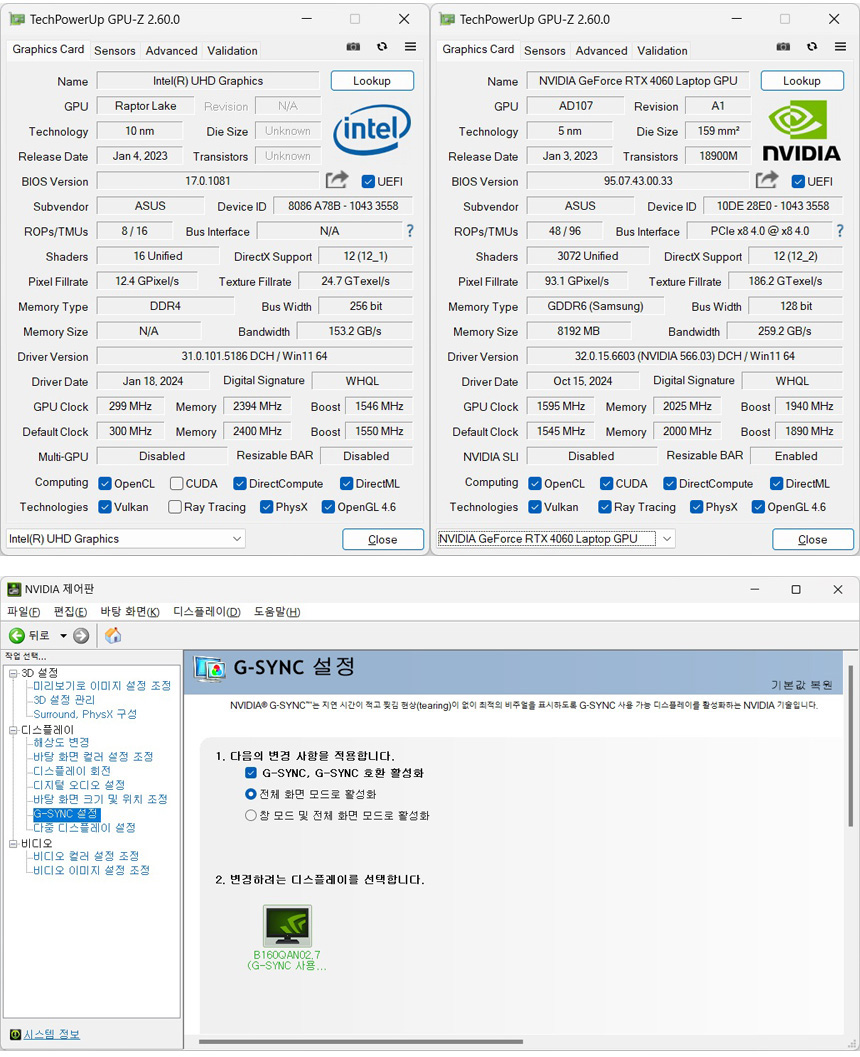
Task: Click the home icon in NVIDIA control panel toolbar
Action: pyautogui.click(x=113, y=635)
